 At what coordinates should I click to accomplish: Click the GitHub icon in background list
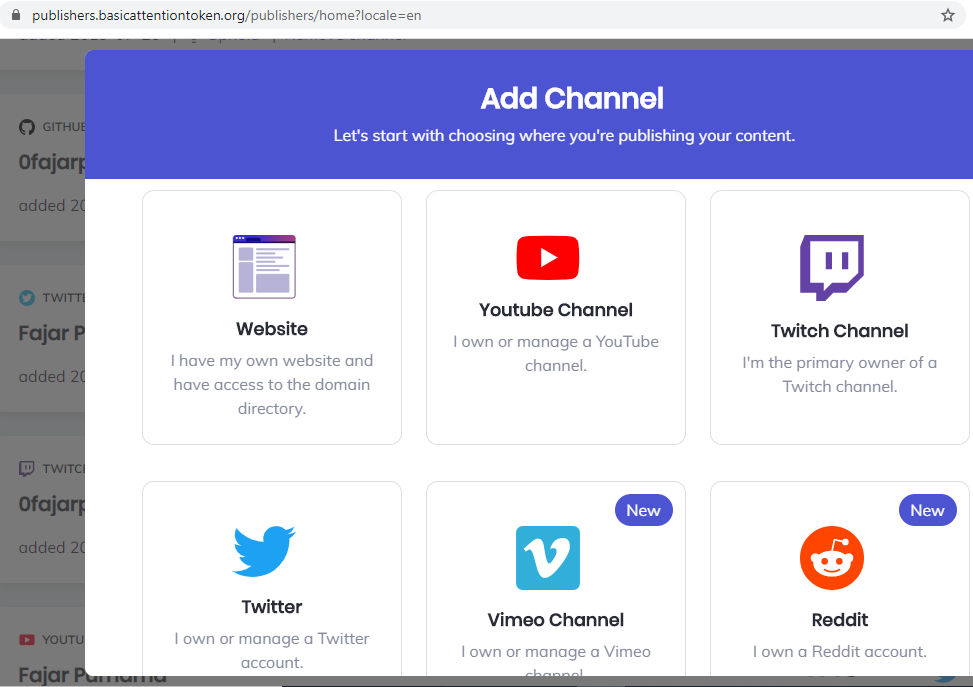[27, 127]
